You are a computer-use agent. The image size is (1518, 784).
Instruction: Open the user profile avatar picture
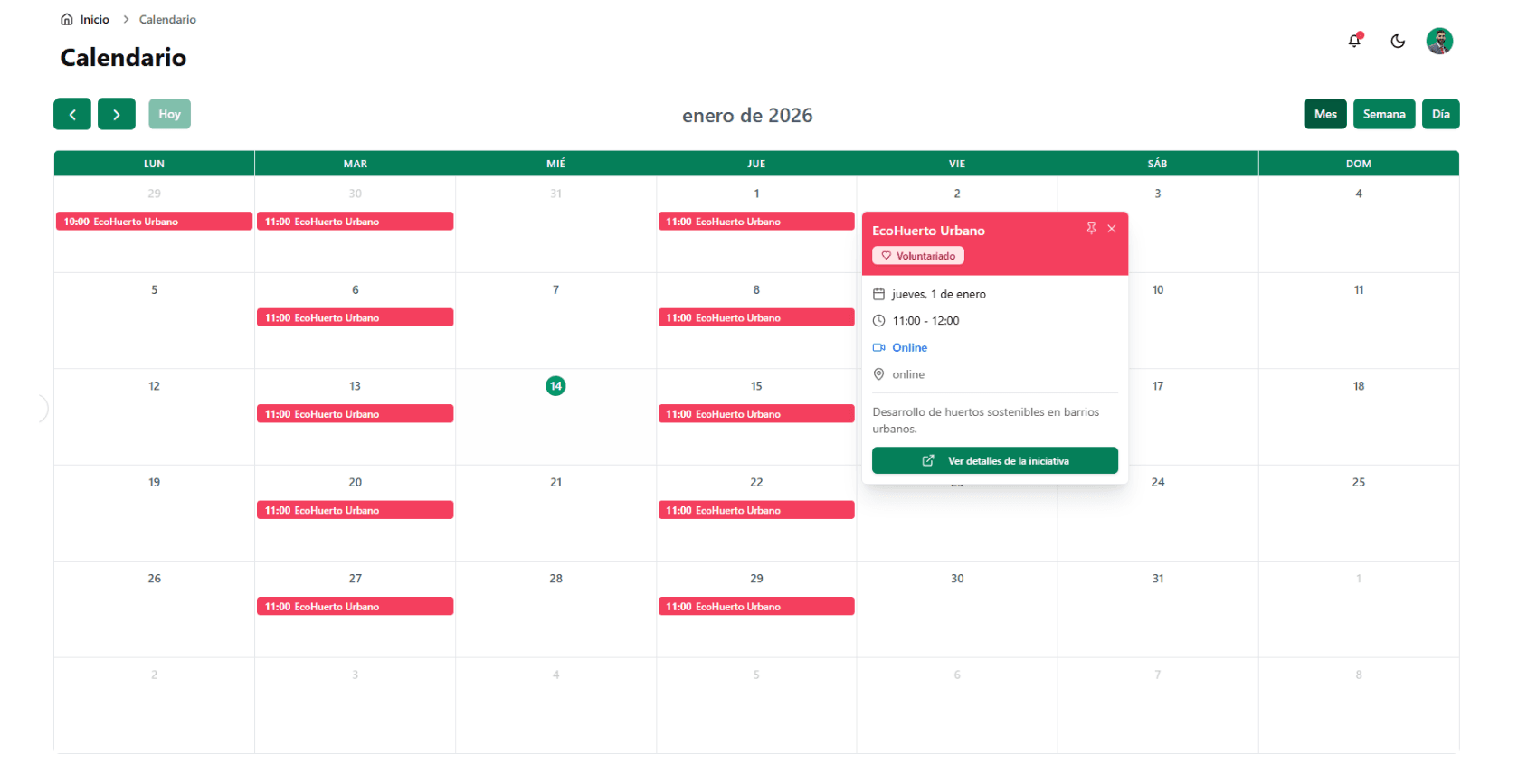[x=1440, y=41]
